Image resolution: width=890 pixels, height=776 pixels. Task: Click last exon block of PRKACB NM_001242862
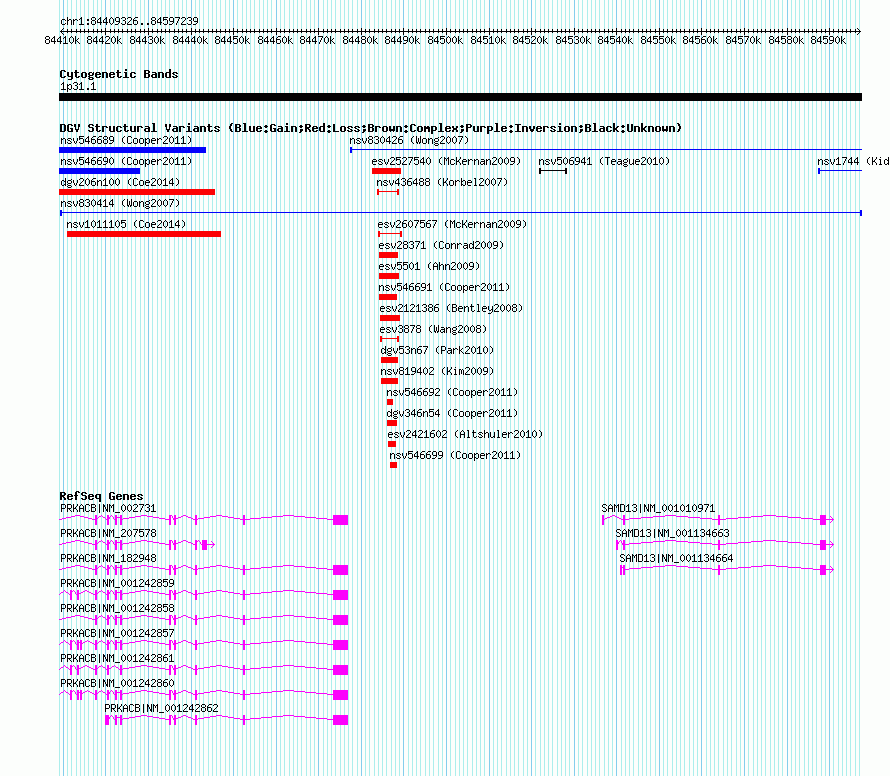click(x=341, y=720)
